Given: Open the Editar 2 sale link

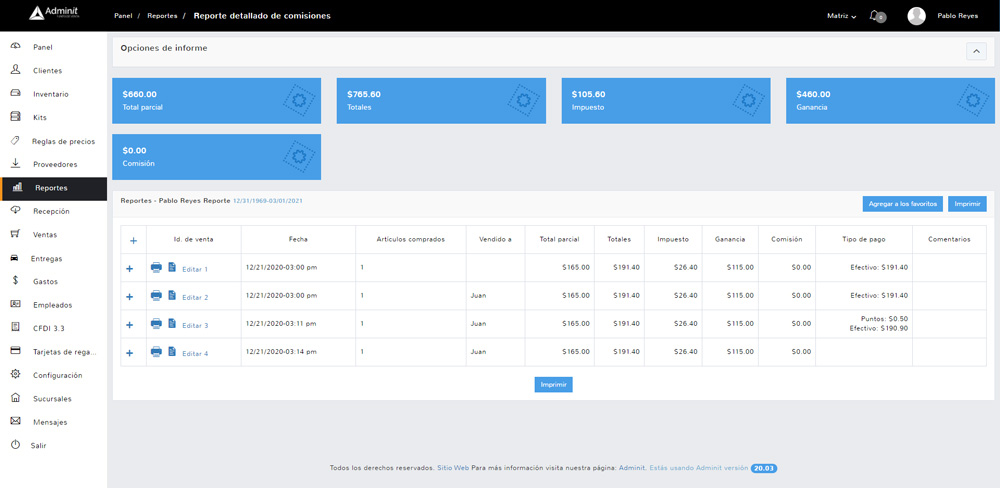Looking at the screenshot, I should pyautogui.click(x=195, y=297).
